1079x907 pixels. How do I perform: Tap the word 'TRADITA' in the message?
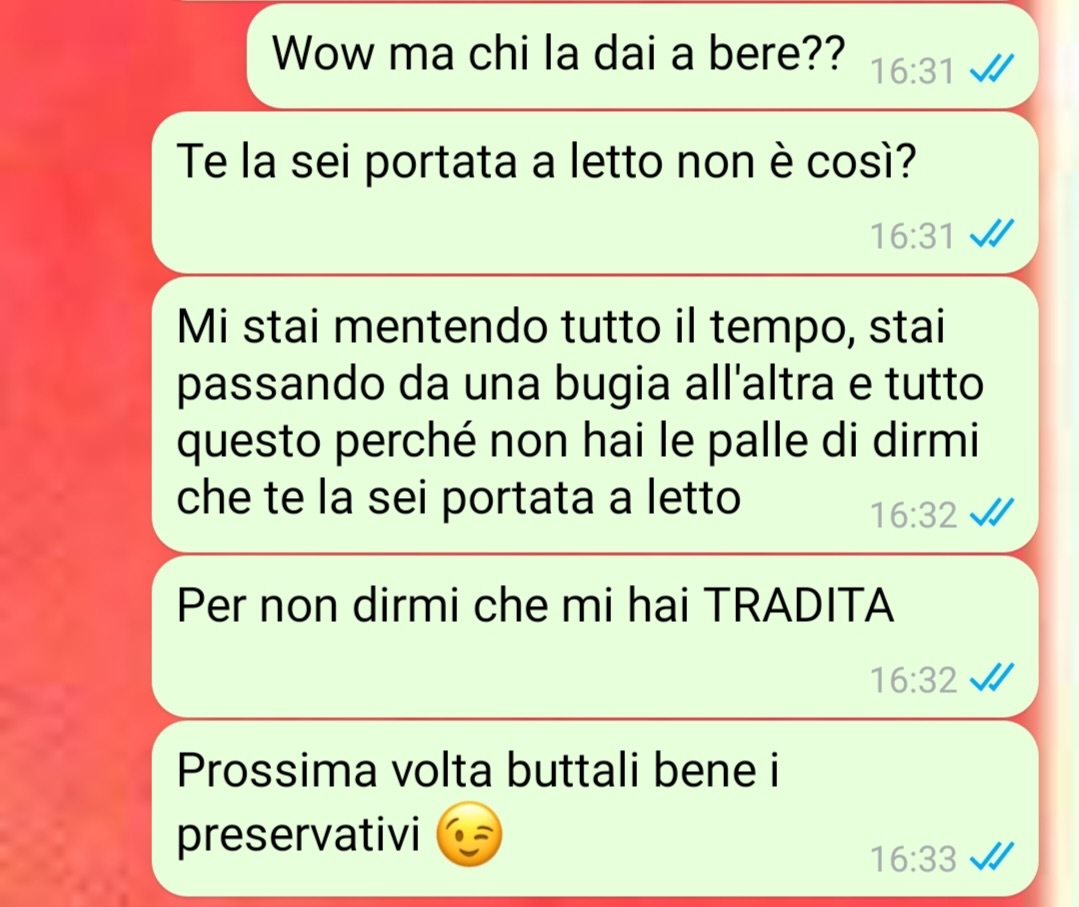click(x=800, y=606)
